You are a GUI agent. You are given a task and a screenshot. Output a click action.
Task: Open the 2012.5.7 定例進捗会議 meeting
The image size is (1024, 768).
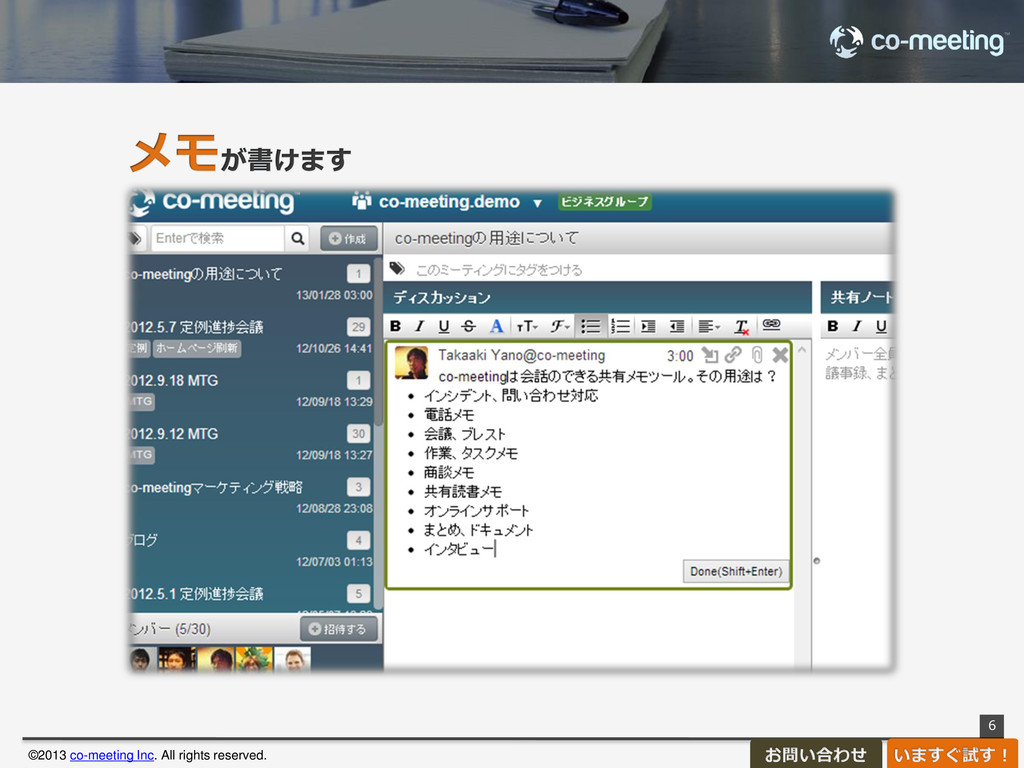(x=251, y=337)
